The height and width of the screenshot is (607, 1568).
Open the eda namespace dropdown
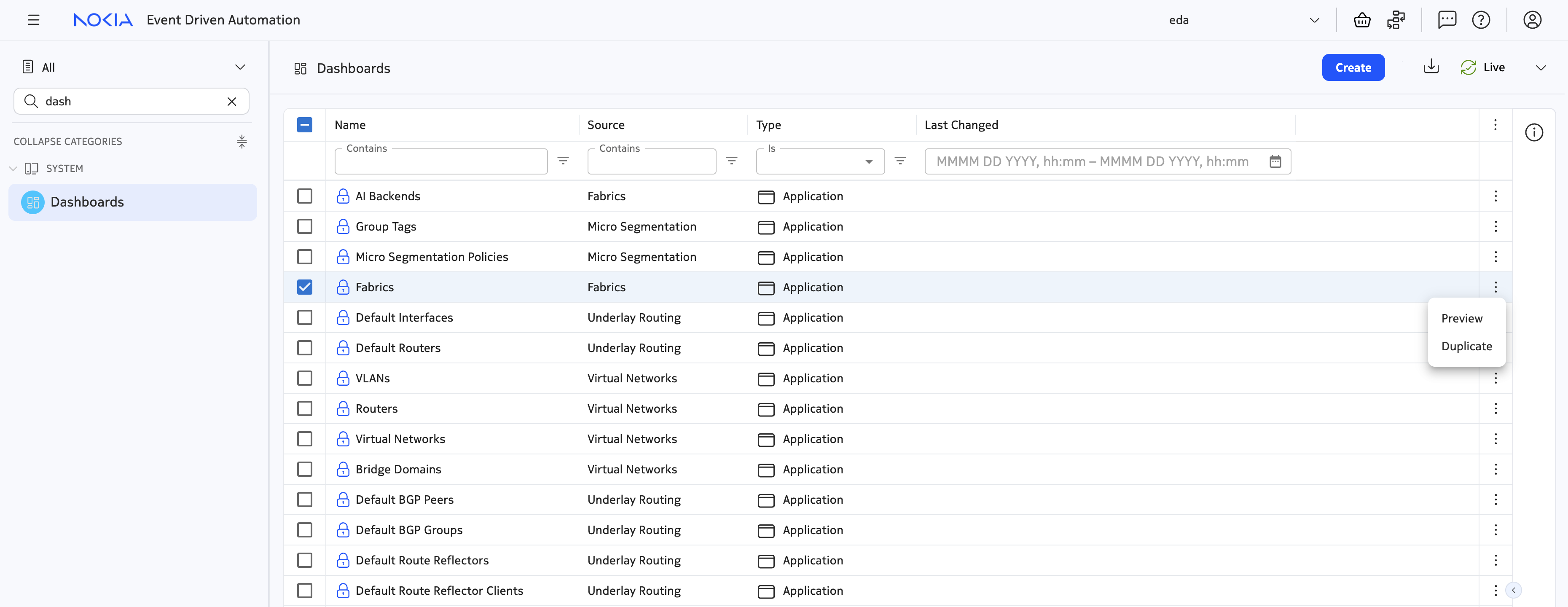[x=1243, y=20]
